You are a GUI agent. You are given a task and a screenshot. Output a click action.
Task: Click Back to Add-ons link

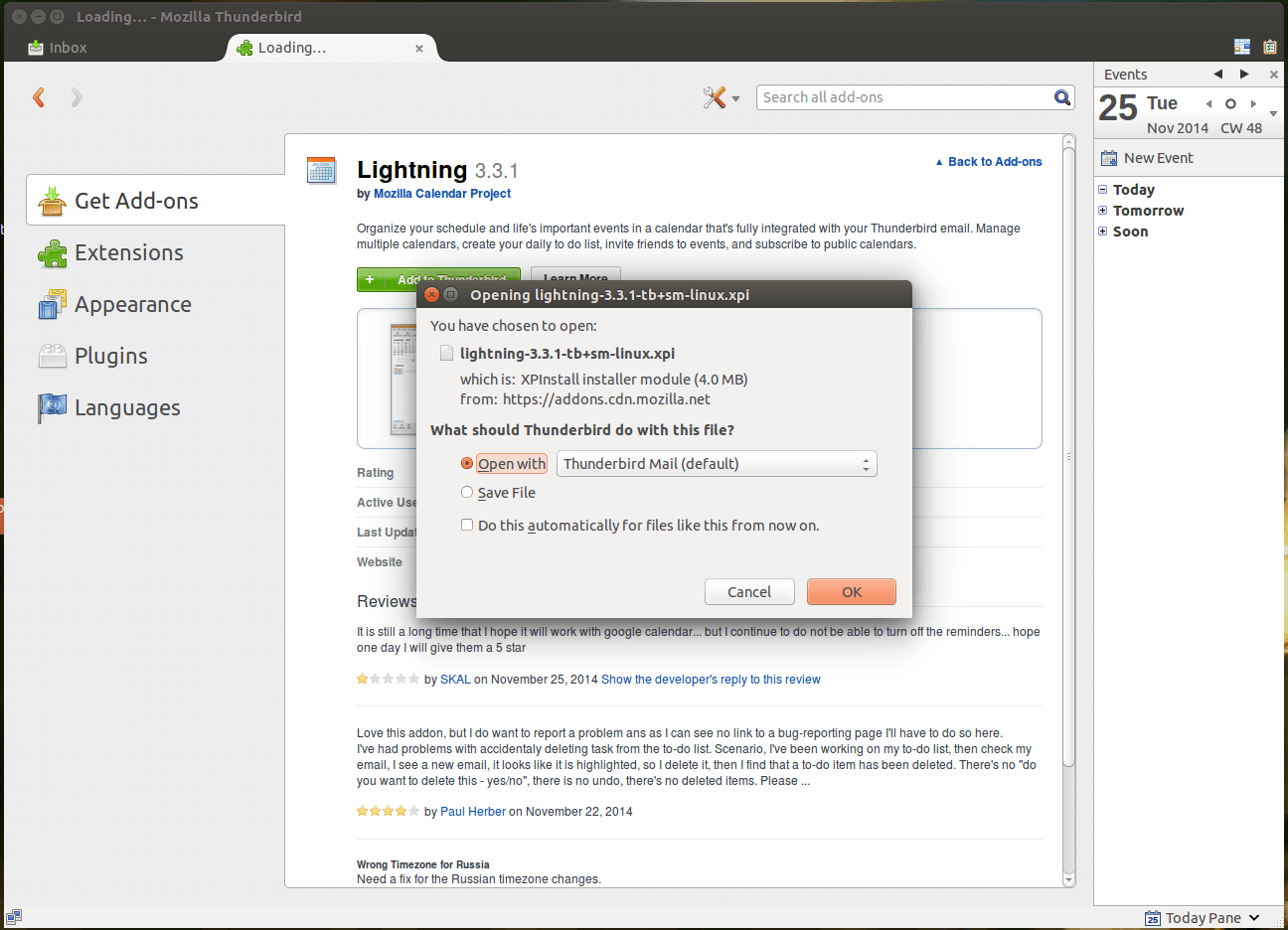point(989,162)
